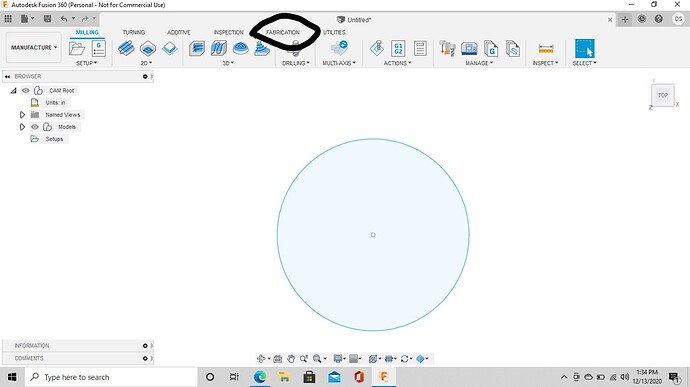Open the Data Panel grid icon
Screen dimensions: 690x387
point(8,18)
